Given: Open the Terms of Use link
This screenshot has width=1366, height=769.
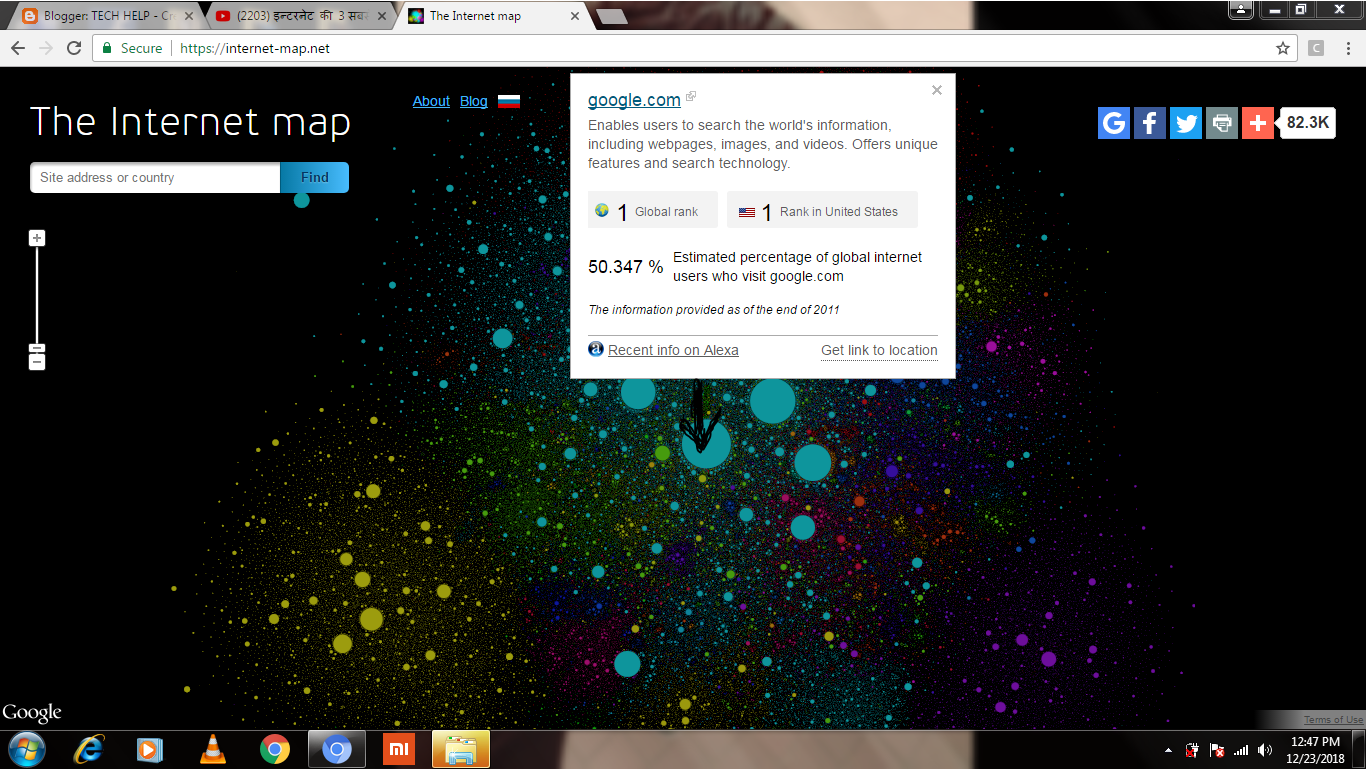Looking at the screenshot, I should click(x=1333, y=720).
